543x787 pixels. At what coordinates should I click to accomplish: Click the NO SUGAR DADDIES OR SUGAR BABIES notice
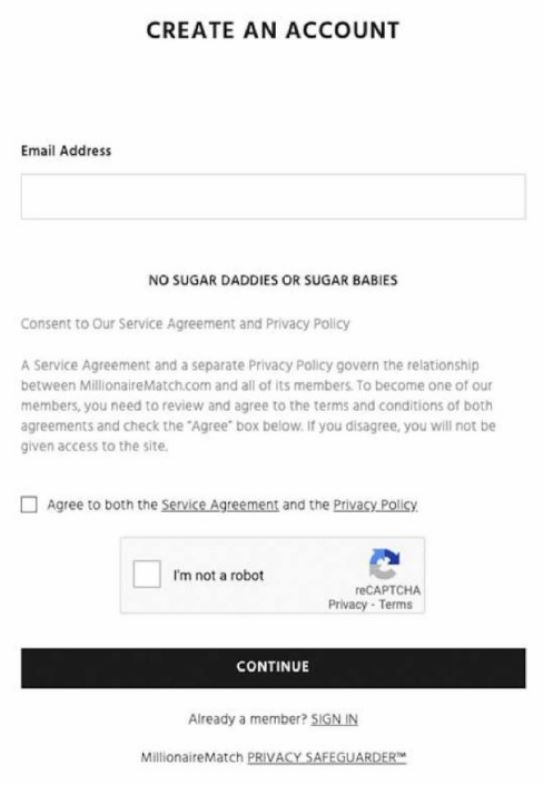273,280
